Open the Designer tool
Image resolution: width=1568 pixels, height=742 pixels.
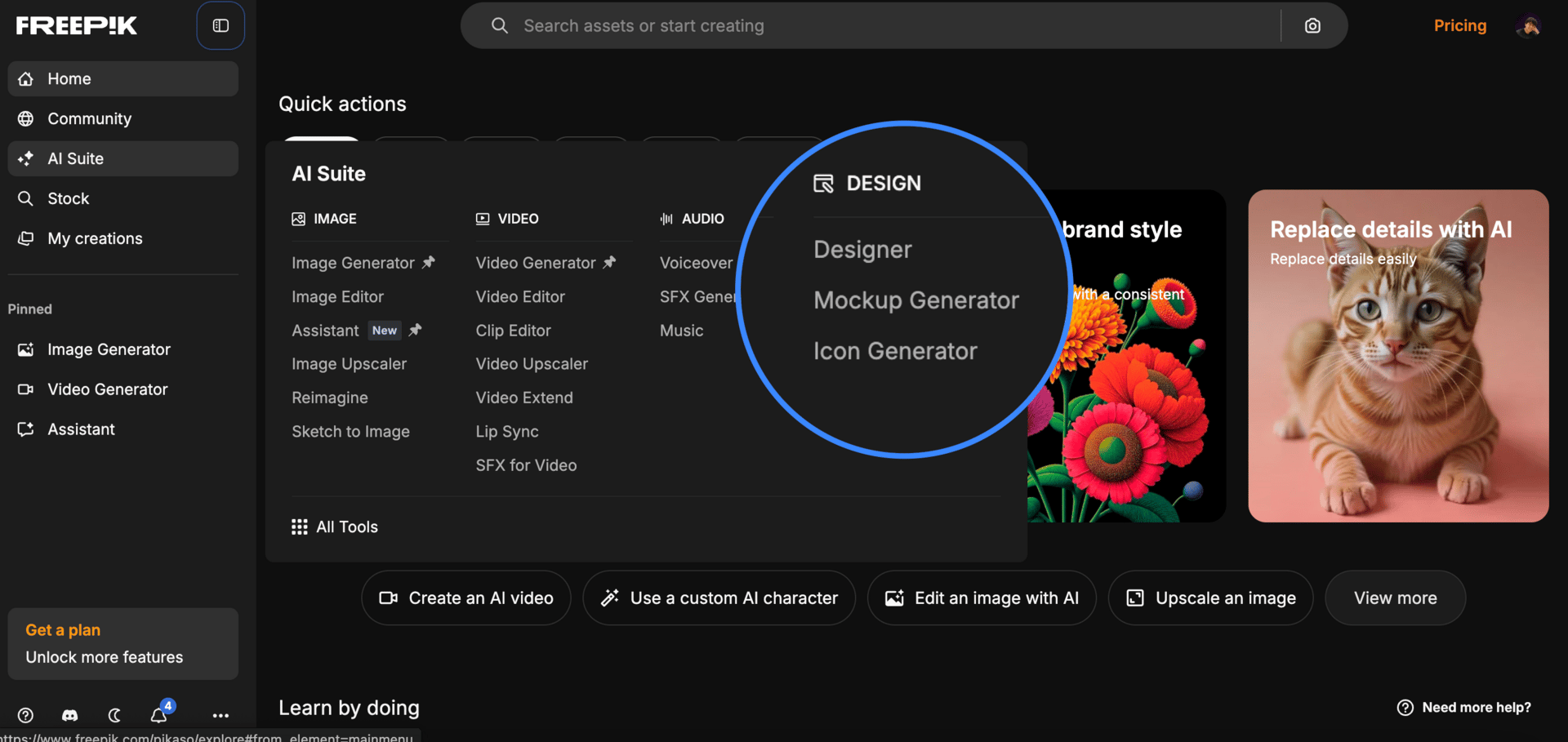point(862,250)
